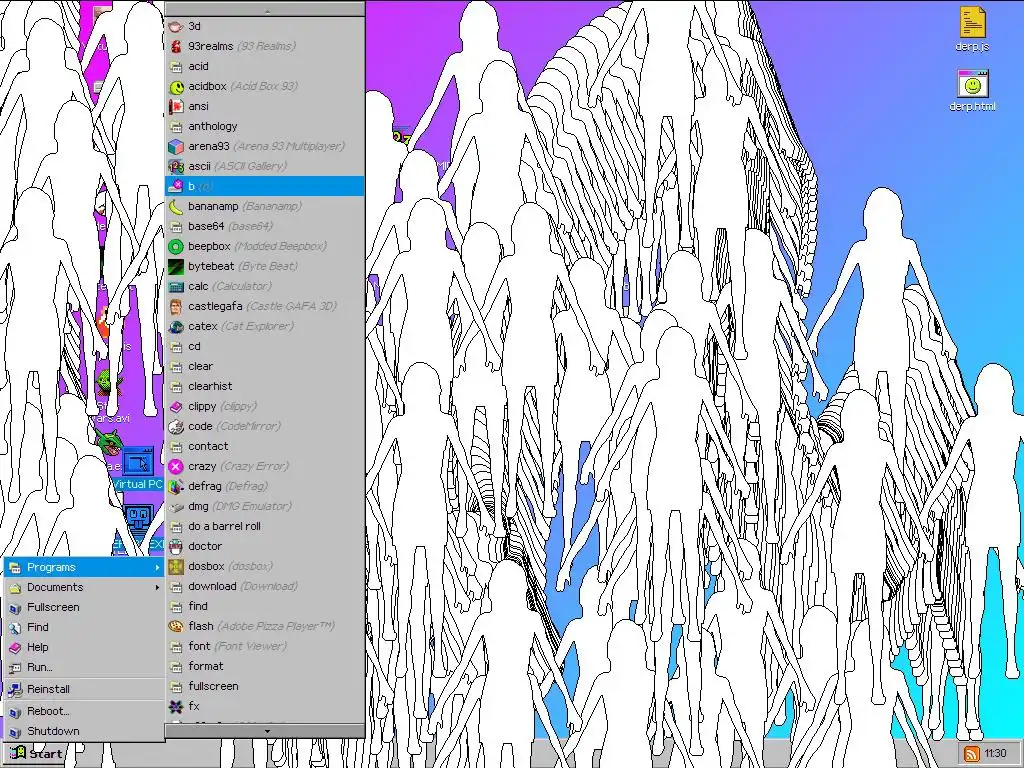Open the 3d teapot icon entry
The image size is (1024, 768).
pos(176,27)
